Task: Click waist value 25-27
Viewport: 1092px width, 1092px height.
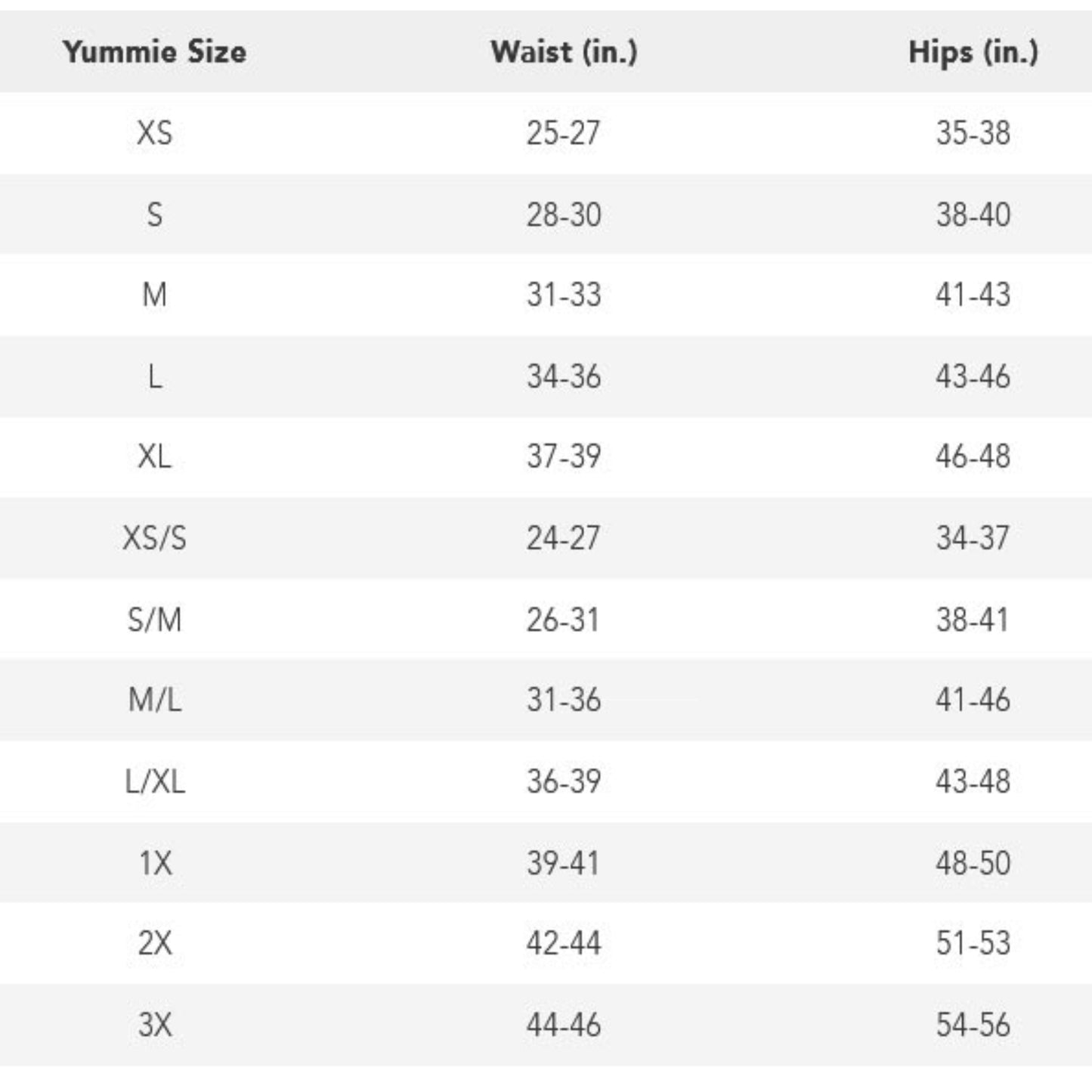Action: (563, 133)
